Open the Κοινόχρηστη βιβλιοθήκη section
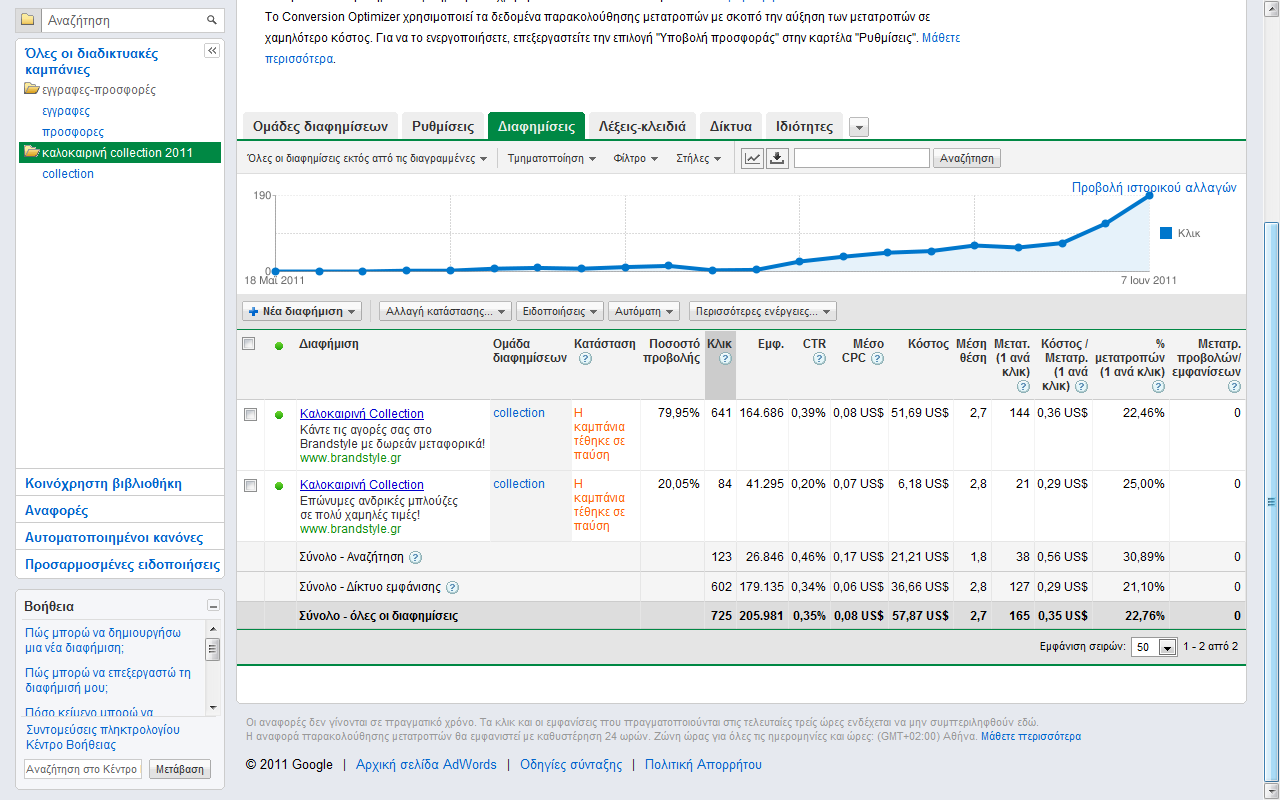Screen dimensions: 1280x800 (x=103, y=483)
